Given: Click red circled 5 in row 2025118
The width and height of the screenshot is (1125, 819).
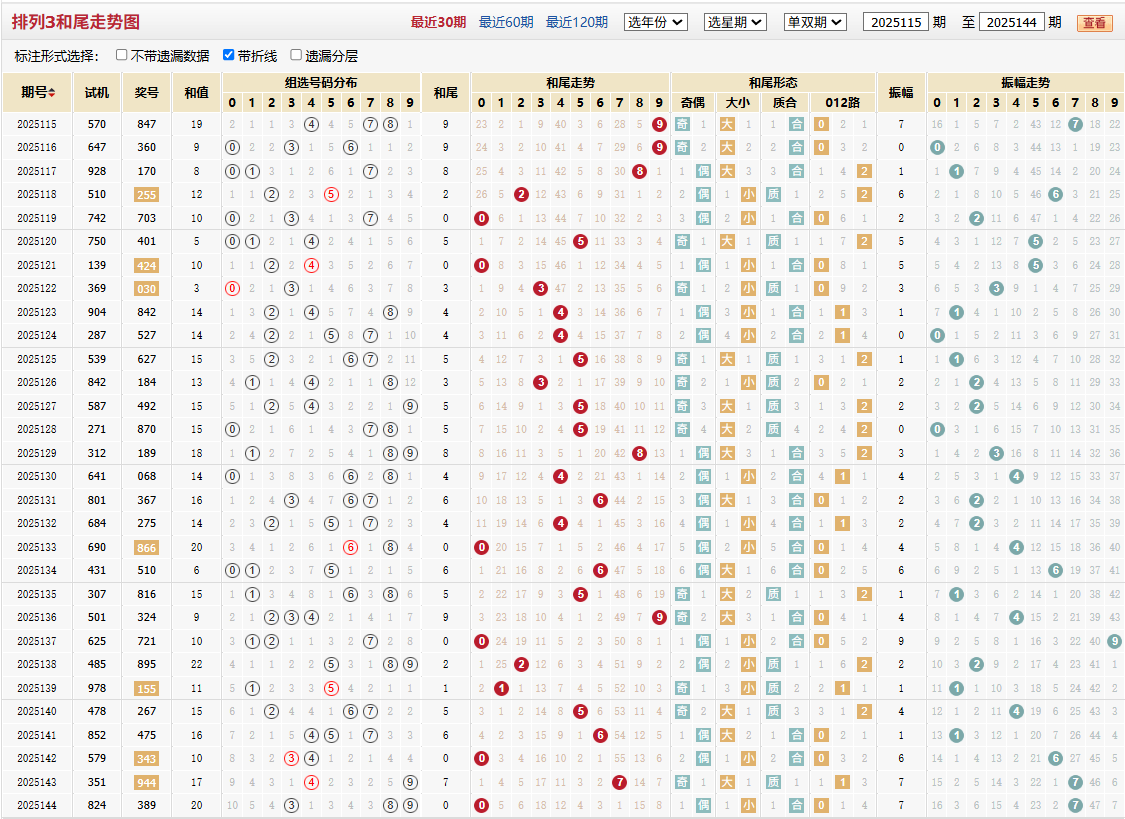Looking at the screenshot, I should [331, 194].
